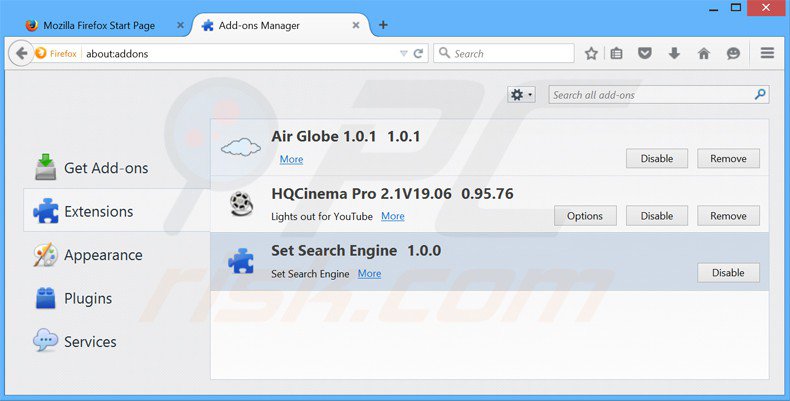790x401 pixels.
Task: Open the Plugins category
Action: click(x=117, y=298)
